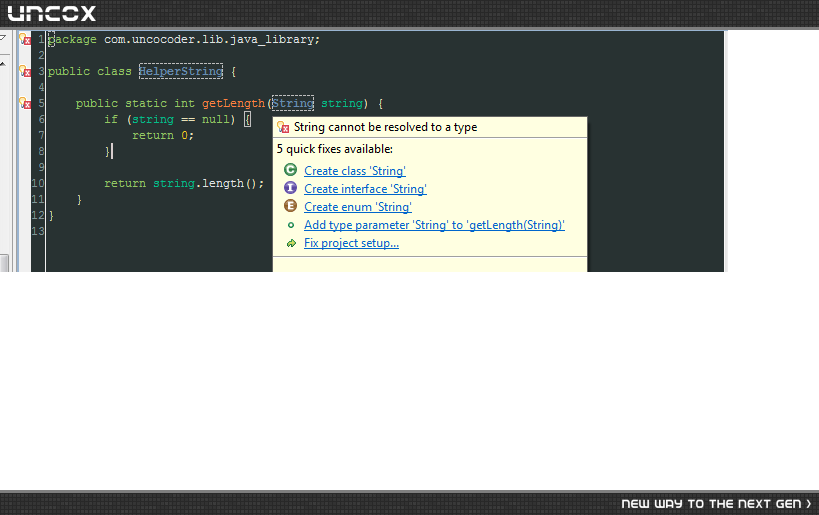
Task: Click the '5 quick fixes available:' label
Action: click(x=334, y=149)
